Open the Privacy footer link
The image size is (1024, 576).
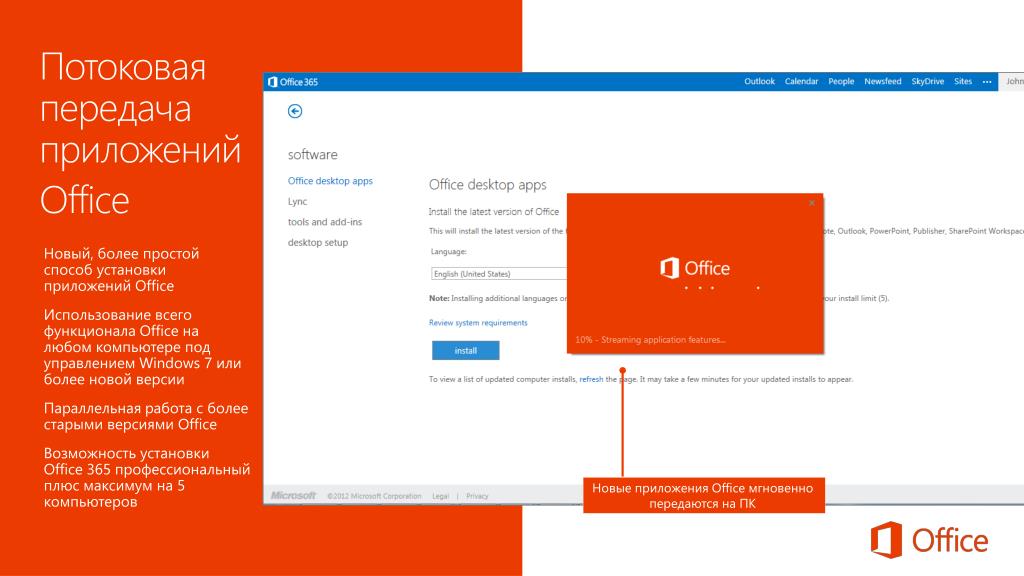(477, 496)
